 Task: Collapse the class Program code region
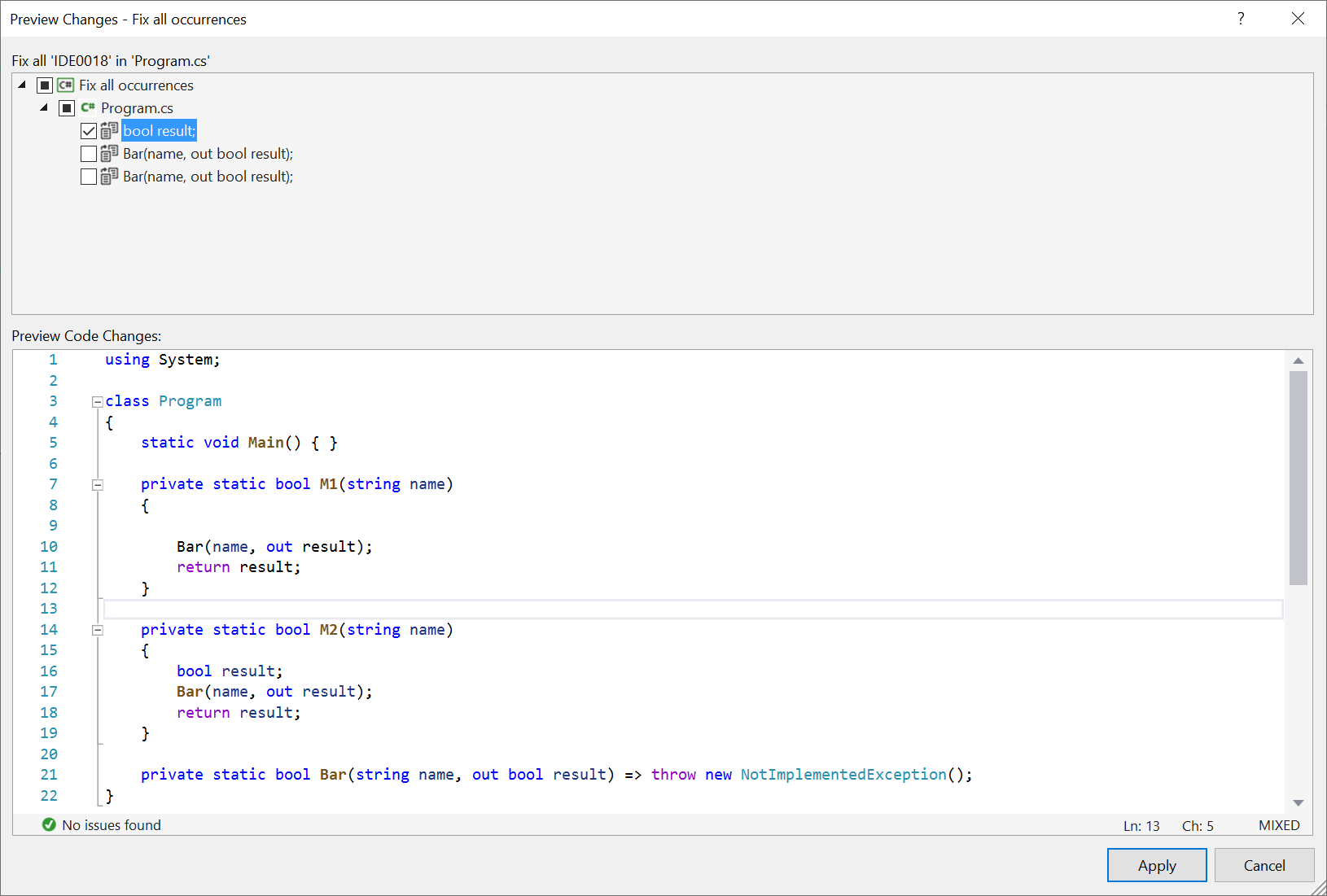pos(97,400)
